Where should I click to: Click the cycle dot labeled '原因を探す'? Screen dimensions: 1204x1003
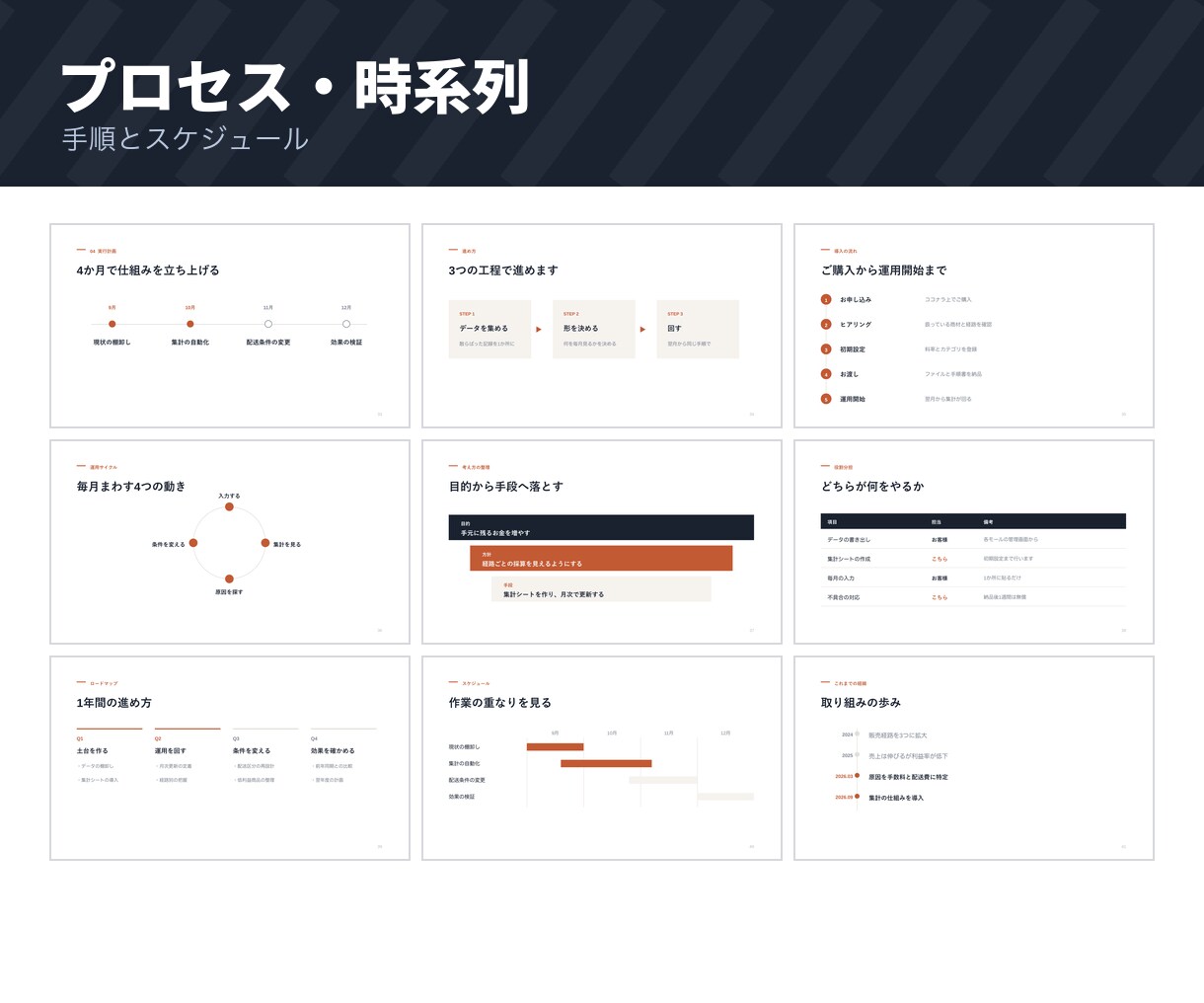click(229, 579)
